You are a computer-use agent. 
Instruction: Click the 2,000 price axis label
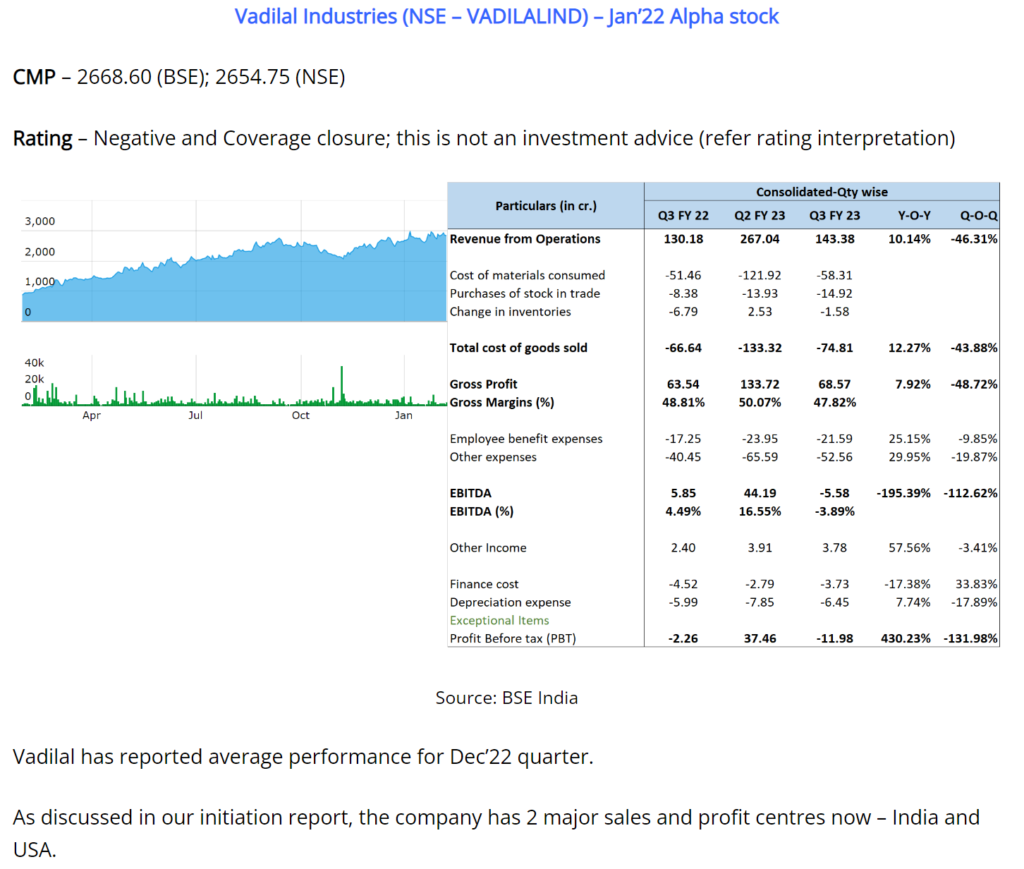[x=40, y=252]
